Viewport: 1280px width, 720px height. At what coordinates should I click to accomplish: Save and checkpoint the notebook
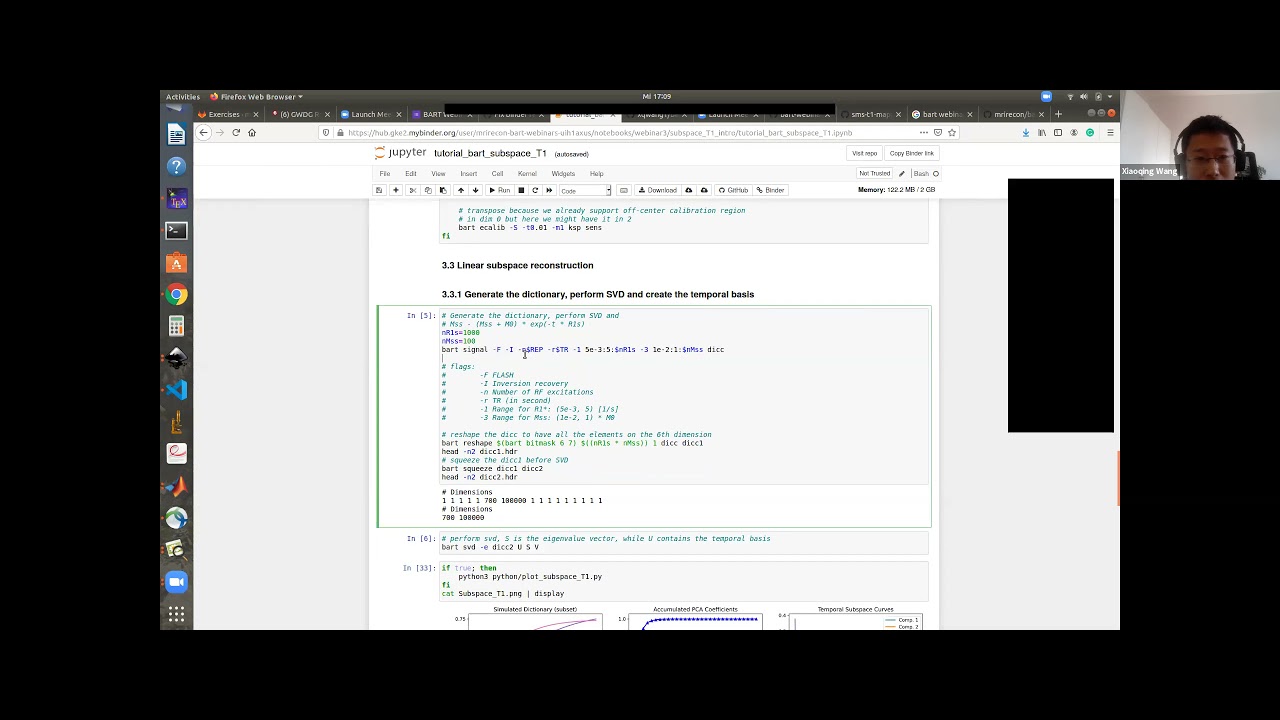tap(379, 190)
